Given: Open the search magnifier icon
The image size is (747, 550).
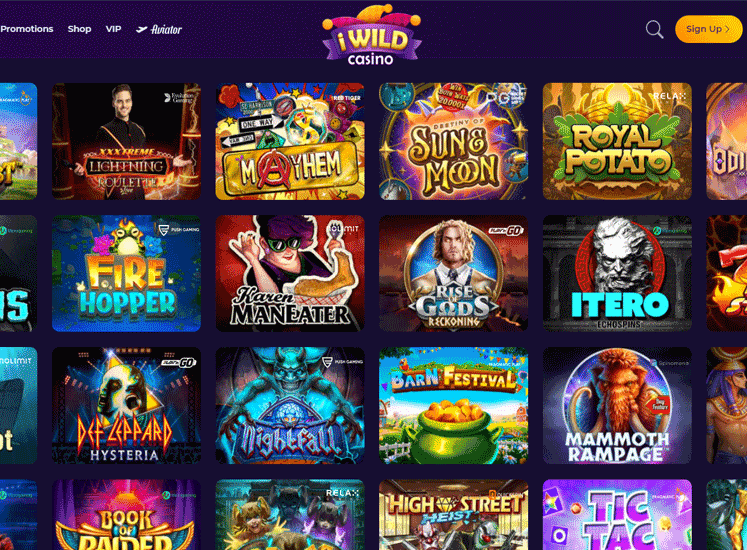Looking at the screenshot, I should 654,30.
